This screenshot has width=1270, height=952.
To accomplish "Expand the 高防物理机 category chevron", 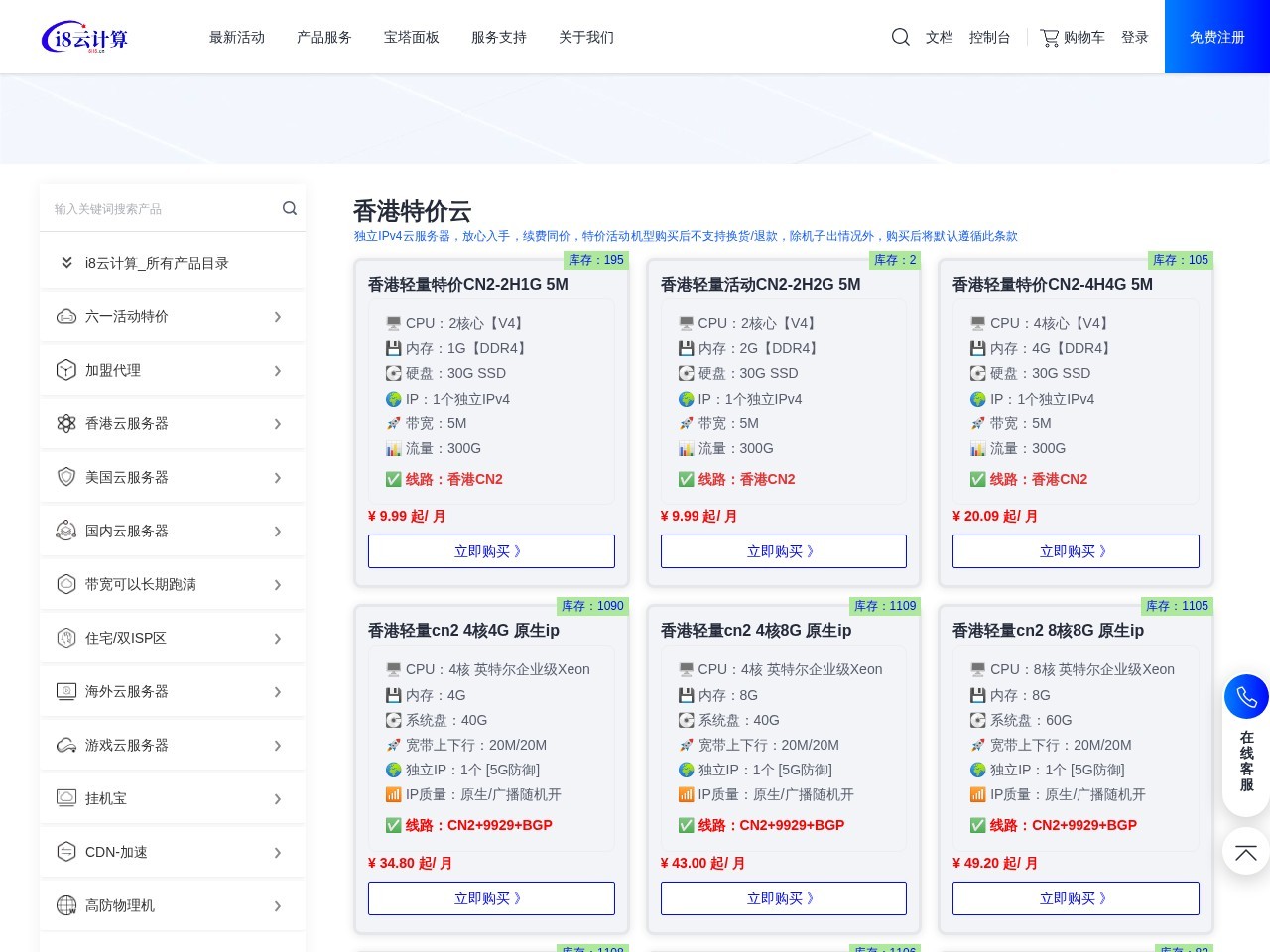I will [278, 906].
